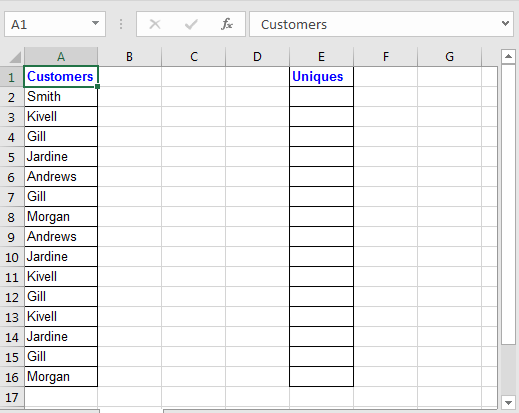The width and height of the screenshot is (519, 413).
Task: Select empty cell E2 below Uniques
Action: pyautogui.click(x=321, y=97)
